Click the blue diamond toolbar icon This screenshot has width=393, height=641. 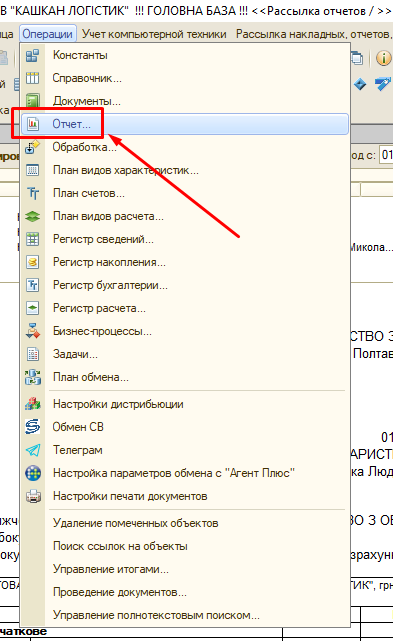tap(360, 85)
